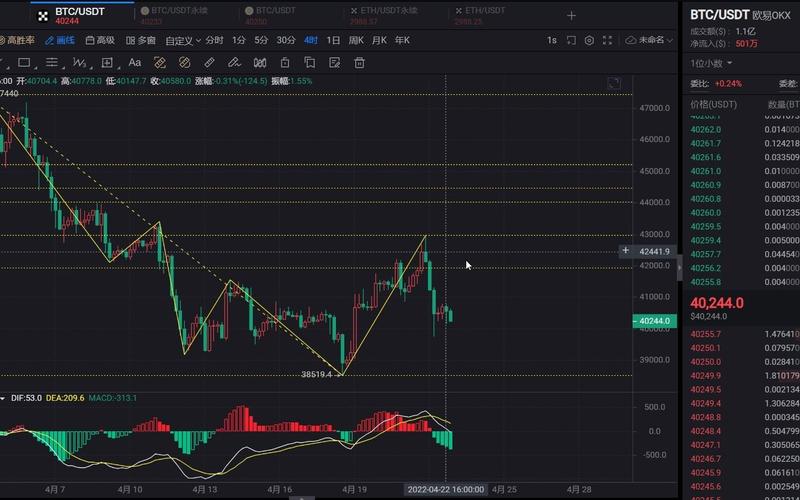Expand the chart with the corner expand icon

pyautogui.click(x=614, y=83)
